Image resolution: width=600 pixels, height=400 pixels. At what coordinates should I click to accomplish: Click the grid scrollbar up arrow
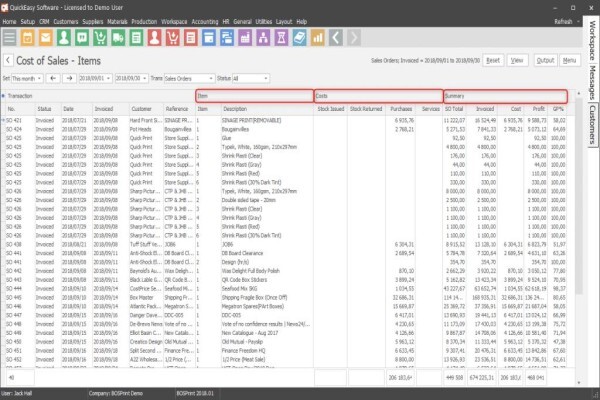(x=578, y=93)
